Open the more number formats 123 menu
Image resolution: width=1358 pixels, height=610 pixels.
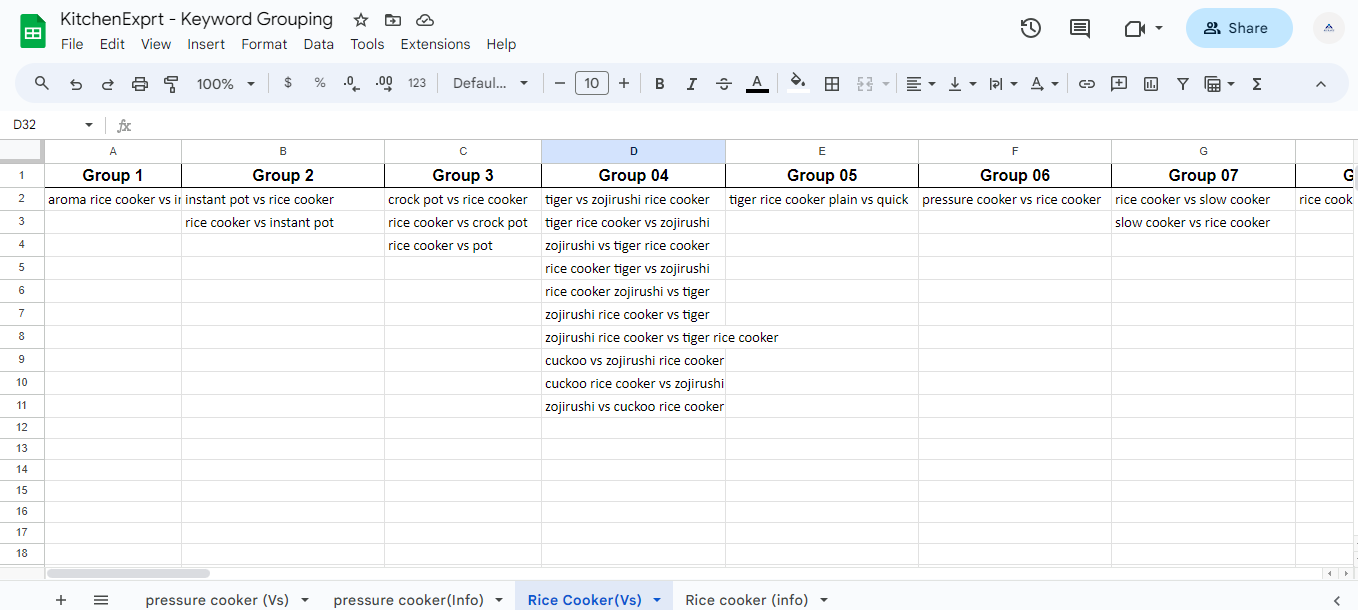[417, 84]
